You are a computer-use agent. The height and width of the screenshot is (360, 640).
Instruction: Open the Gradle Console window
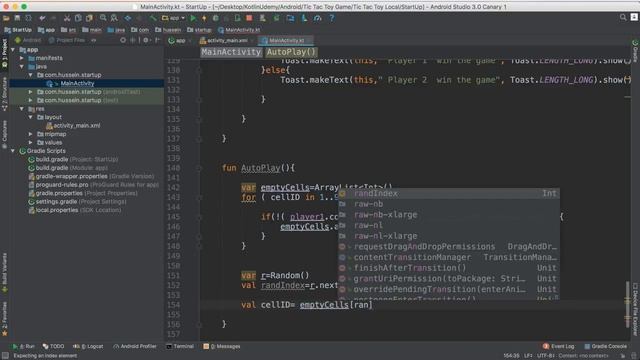click(x=605, y=346)
